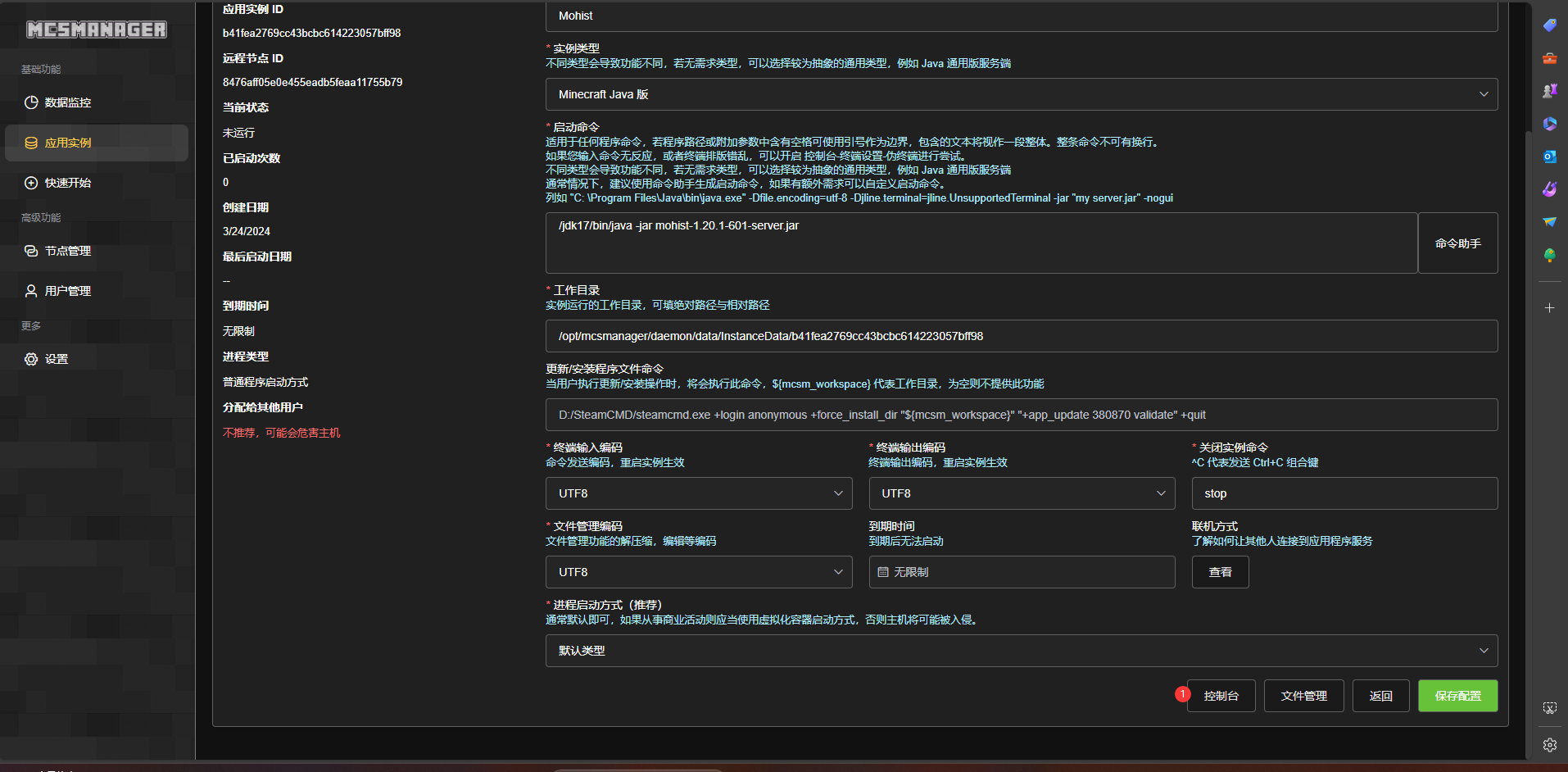Viewport: 1568px width, 772px height.
Task: Open the purple Designer icon in Edge sidebar
Action: pos(1549,189)
